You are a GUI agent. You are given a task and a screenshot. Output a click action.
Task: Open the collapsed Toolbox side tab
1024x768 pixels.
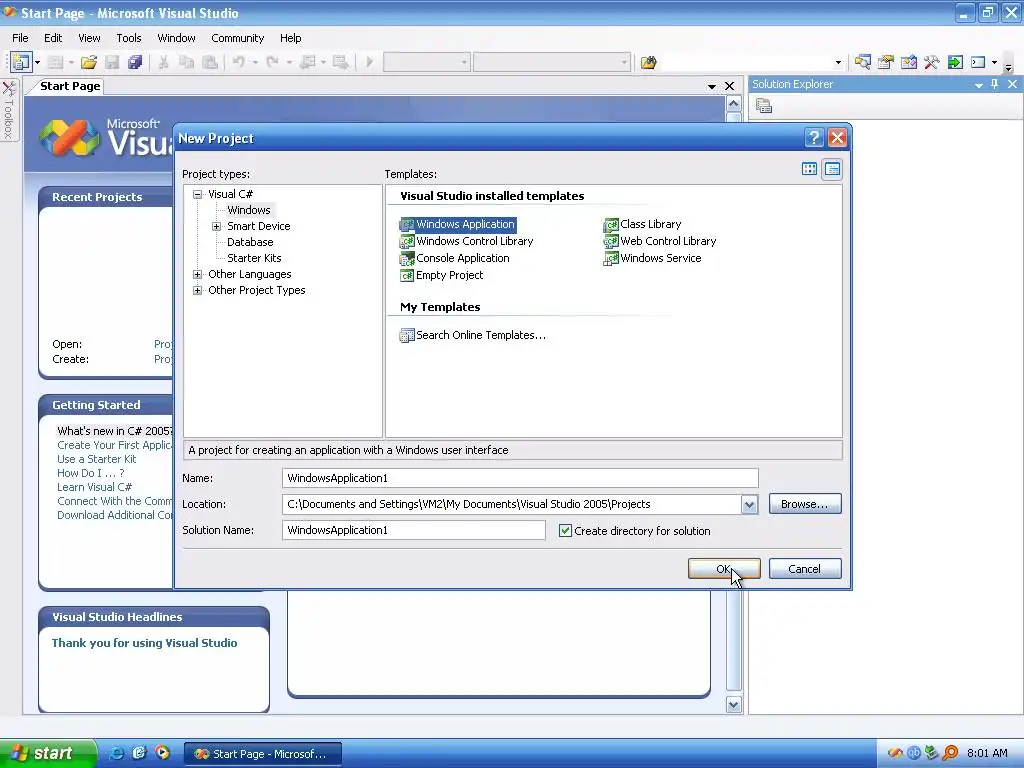coord(8,110)
